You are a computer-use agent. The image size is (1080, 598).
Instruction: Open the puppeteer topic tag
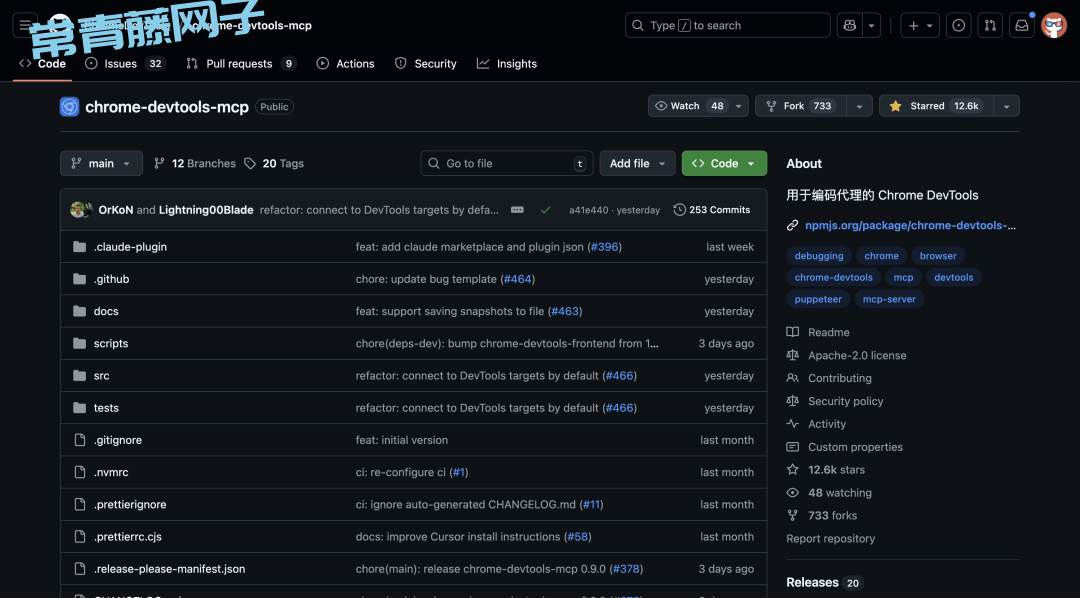pos(818,299)
